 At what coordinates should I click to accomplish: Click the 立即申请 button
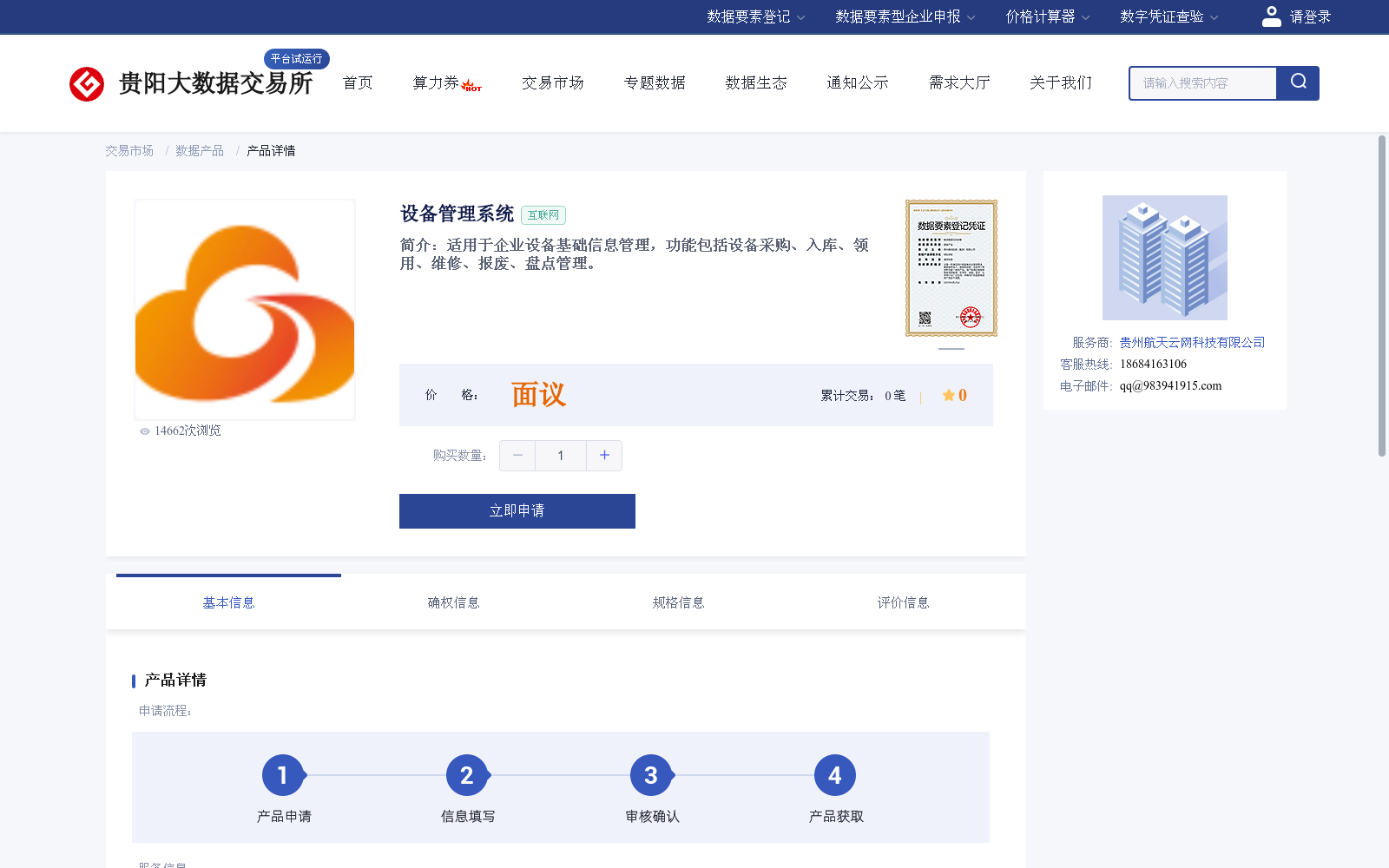[517, 511]
